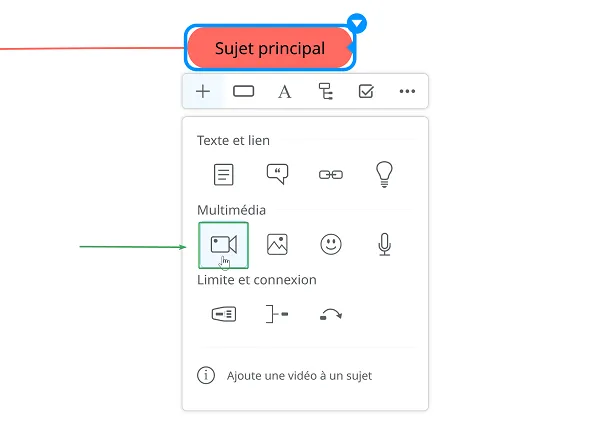600x438 pixels.
Task: Record a voice note via microphone icon
Action: tap(385, 244)
